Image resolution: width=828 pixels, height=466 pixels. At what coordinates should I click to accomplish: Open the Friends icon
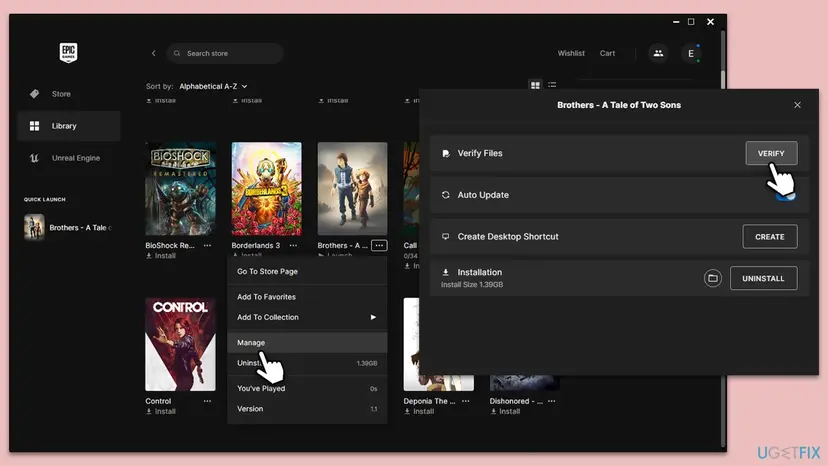click(658, 53)
